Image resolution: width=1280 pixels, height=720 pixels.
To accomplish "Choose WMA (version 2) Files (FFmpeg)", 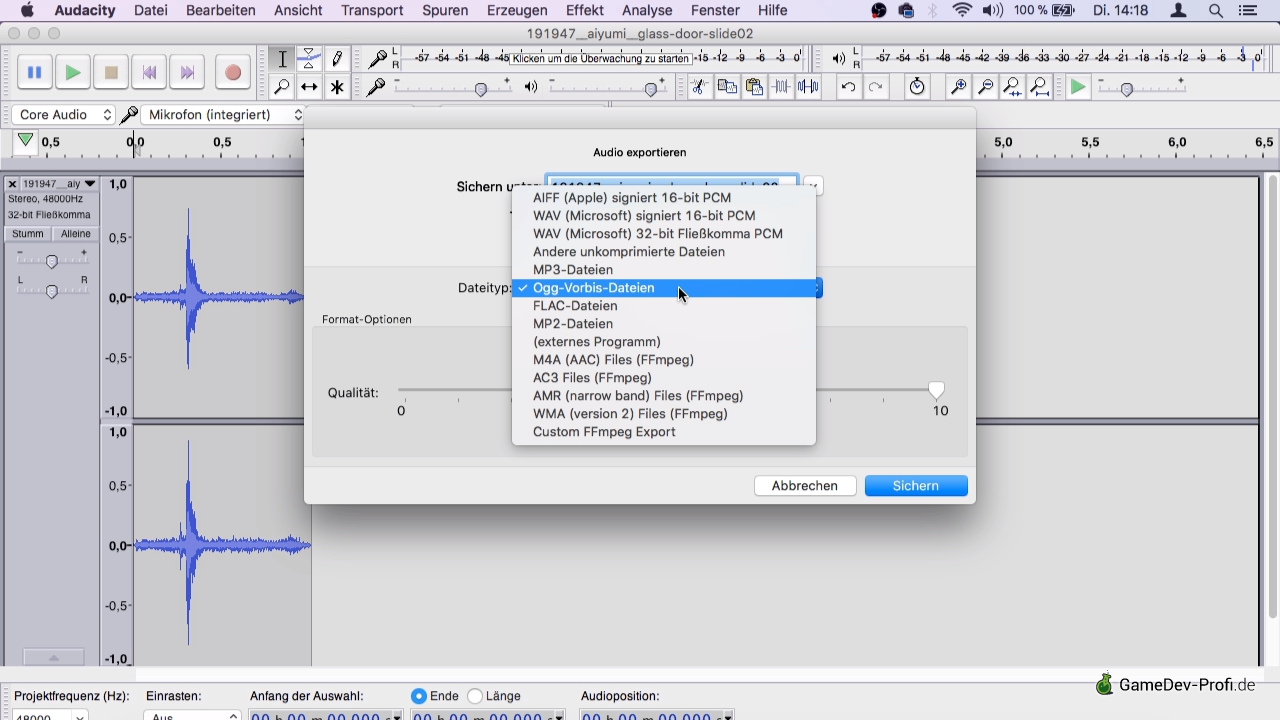I will 664,414.
